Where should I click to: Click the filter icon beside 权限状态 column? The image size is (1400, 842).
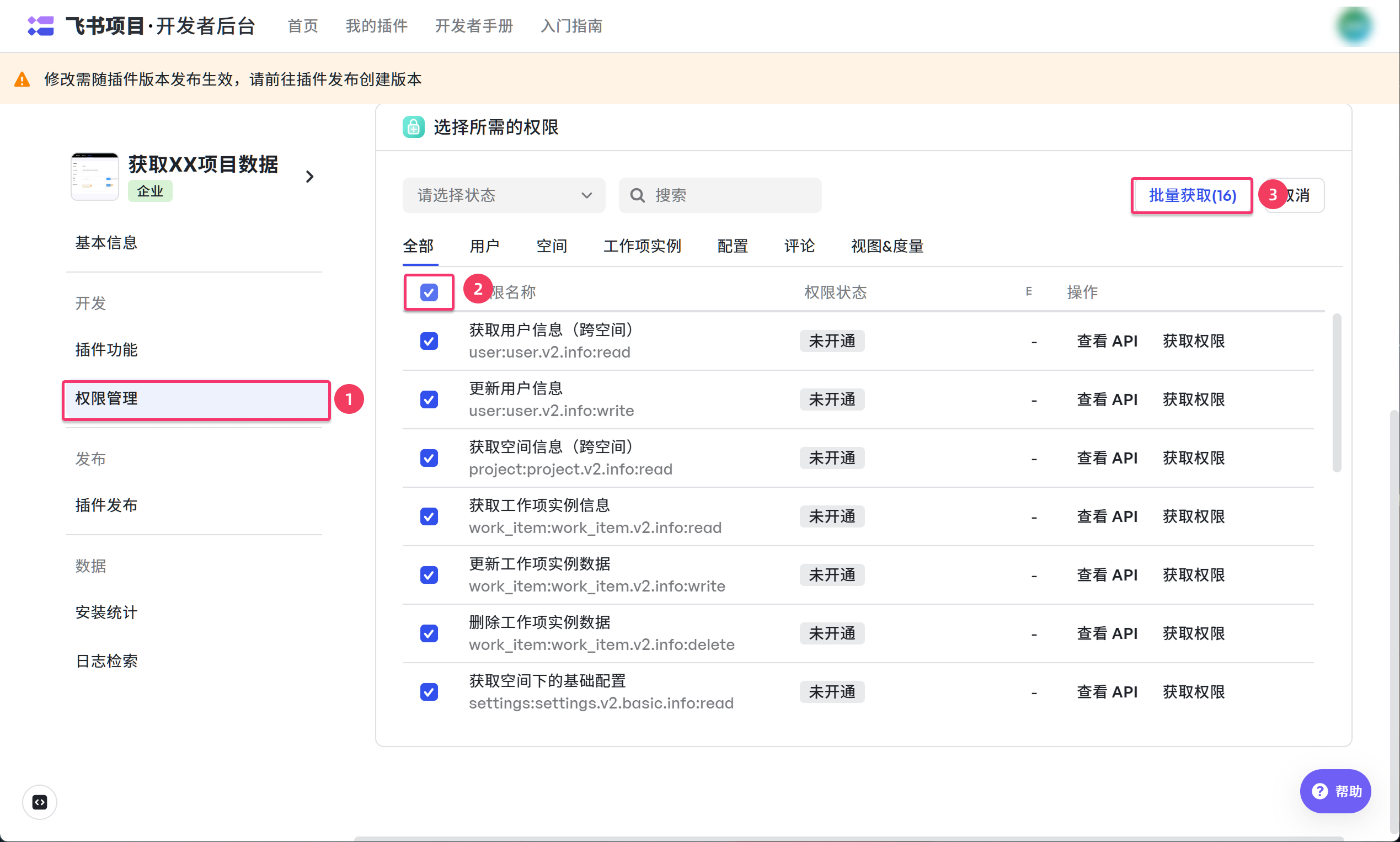click(1028, 292)
